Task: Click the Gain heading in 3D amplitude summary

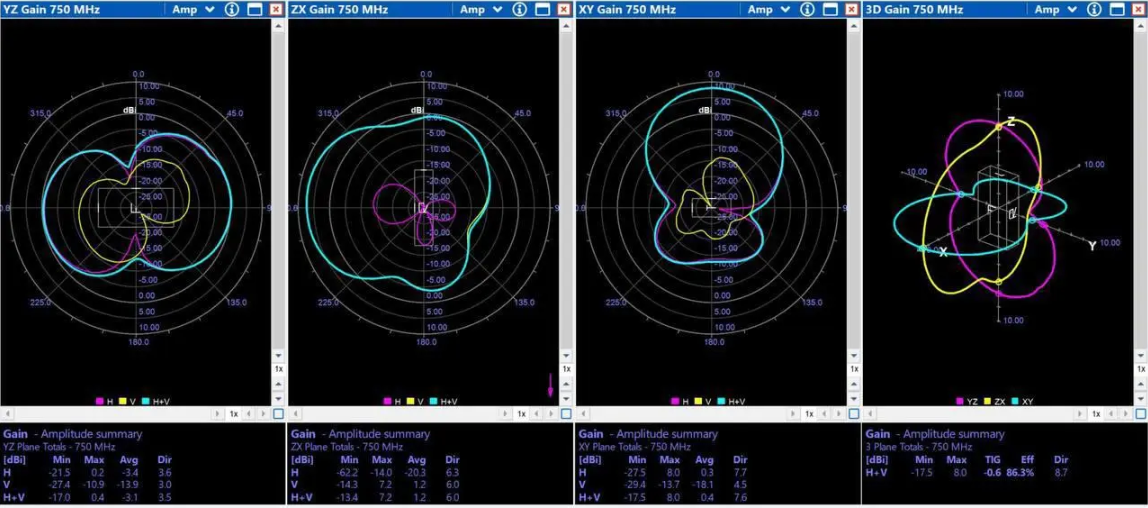Action: (x=877, y=434)
